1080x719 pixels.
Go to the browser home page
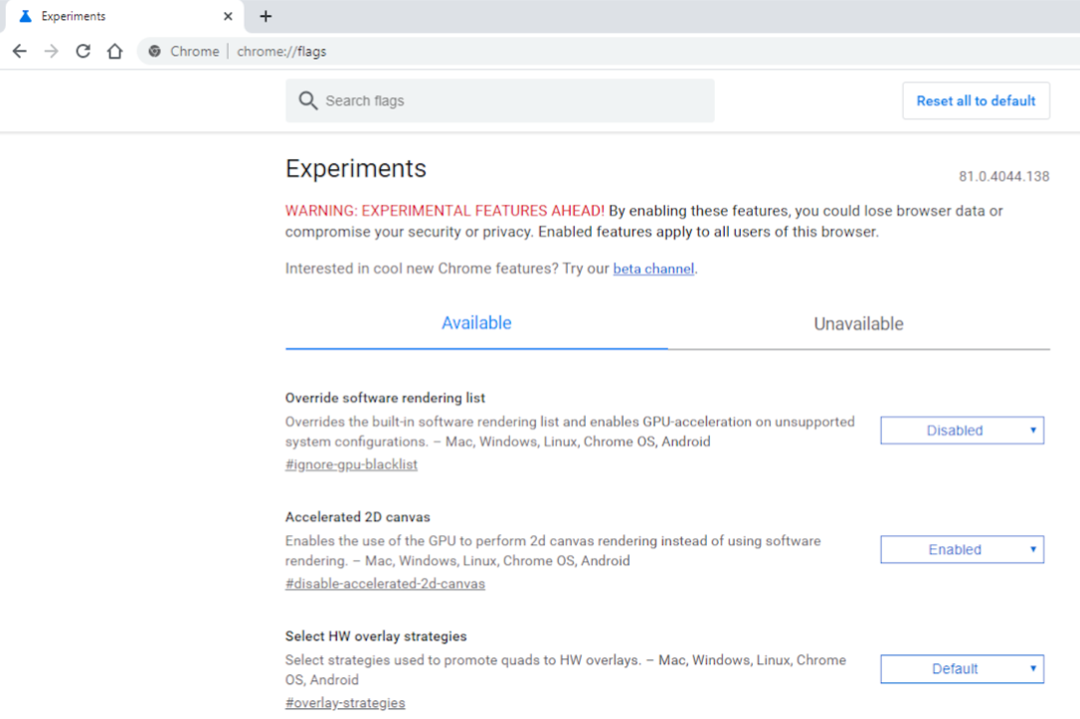point(115,51)
